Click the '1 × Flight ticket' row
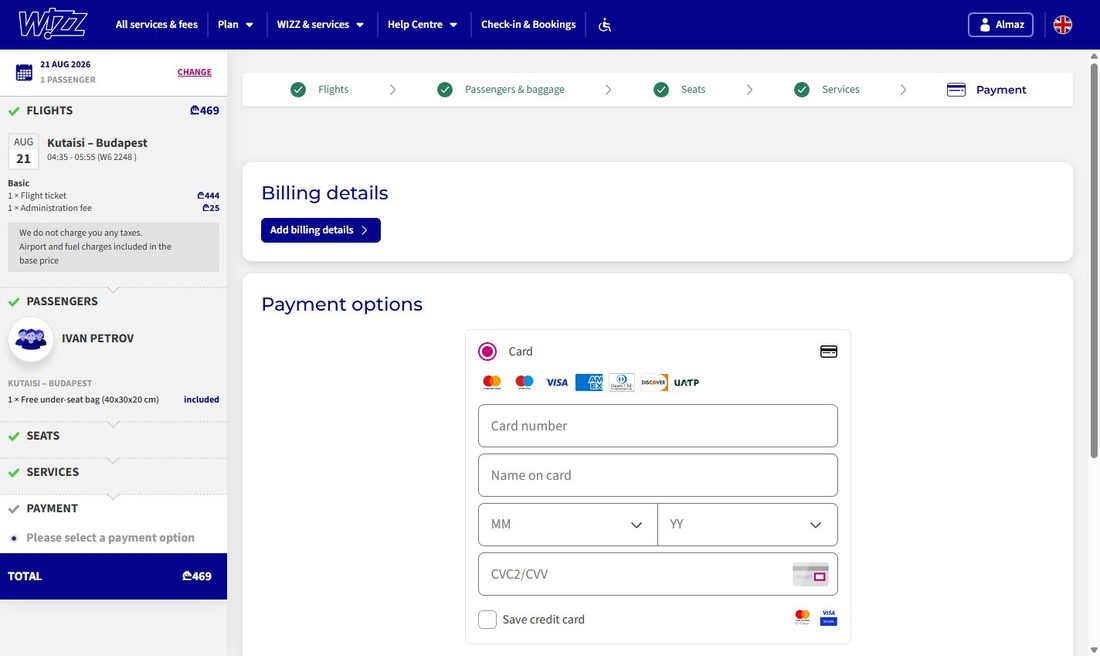1100x656 pixels. tap(114, 196)
